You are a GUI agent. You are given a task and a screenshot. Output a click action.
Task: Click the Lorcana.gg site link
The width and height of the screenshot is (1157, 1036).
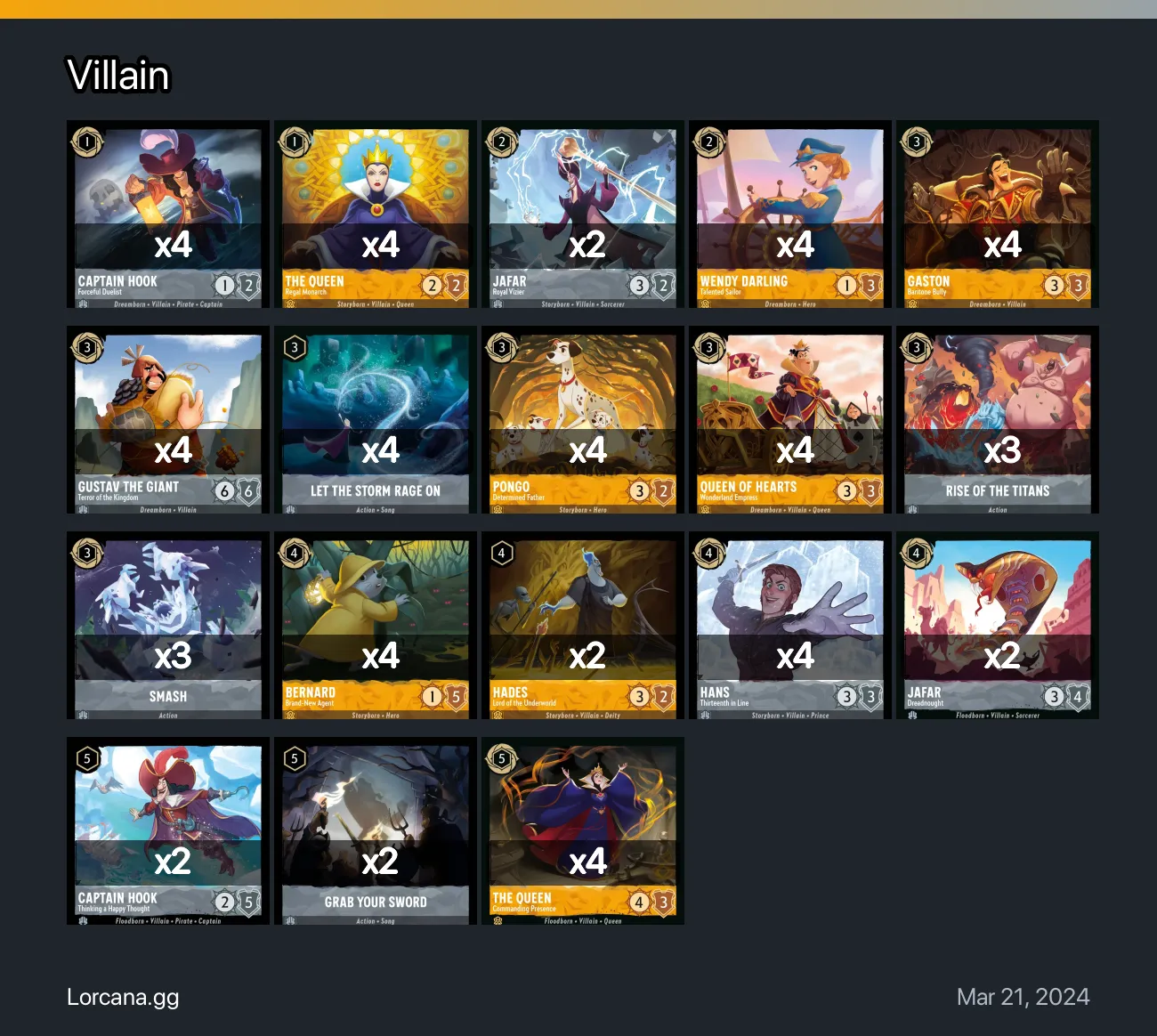123,997
